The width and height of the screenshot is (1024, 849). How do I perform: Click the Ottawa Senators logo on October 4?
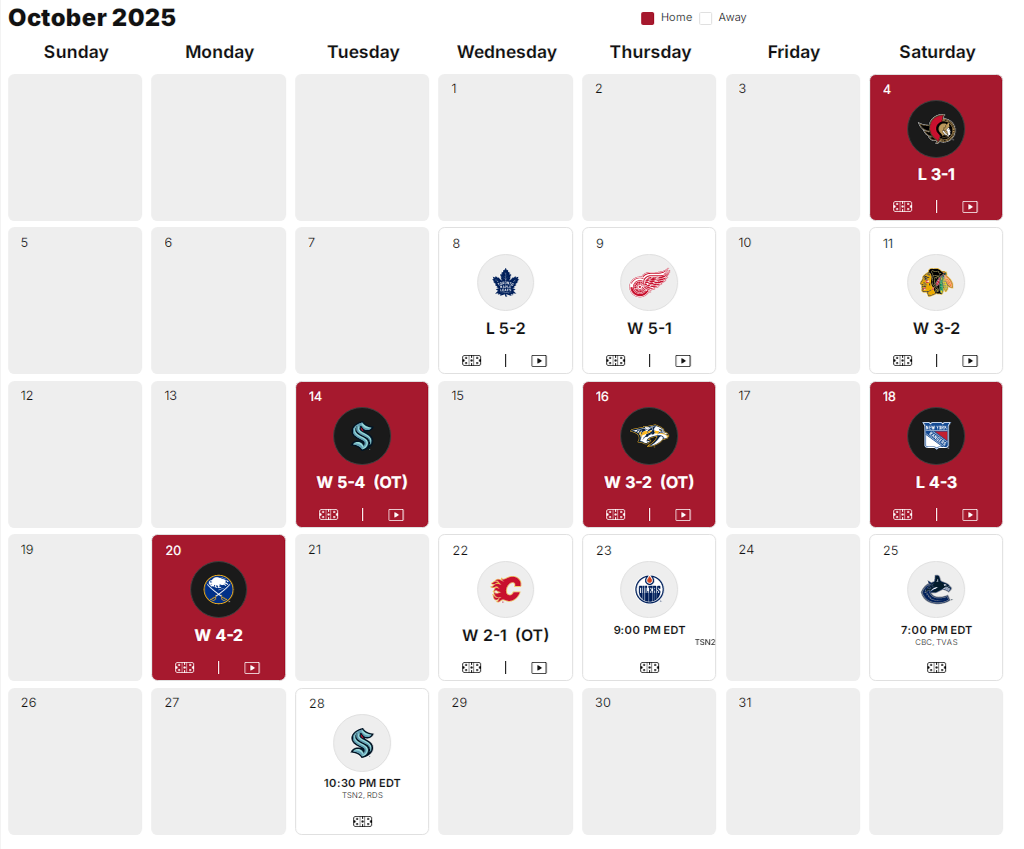pos(936,128)
